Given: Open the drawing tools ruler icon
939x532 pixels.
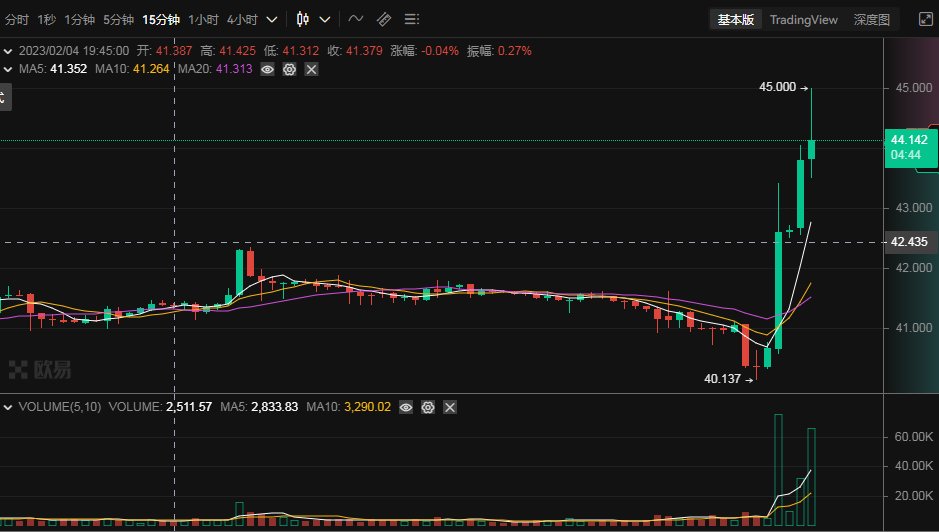Looking at the screenshot, I should pyautogui.click(x=384, y=20).
